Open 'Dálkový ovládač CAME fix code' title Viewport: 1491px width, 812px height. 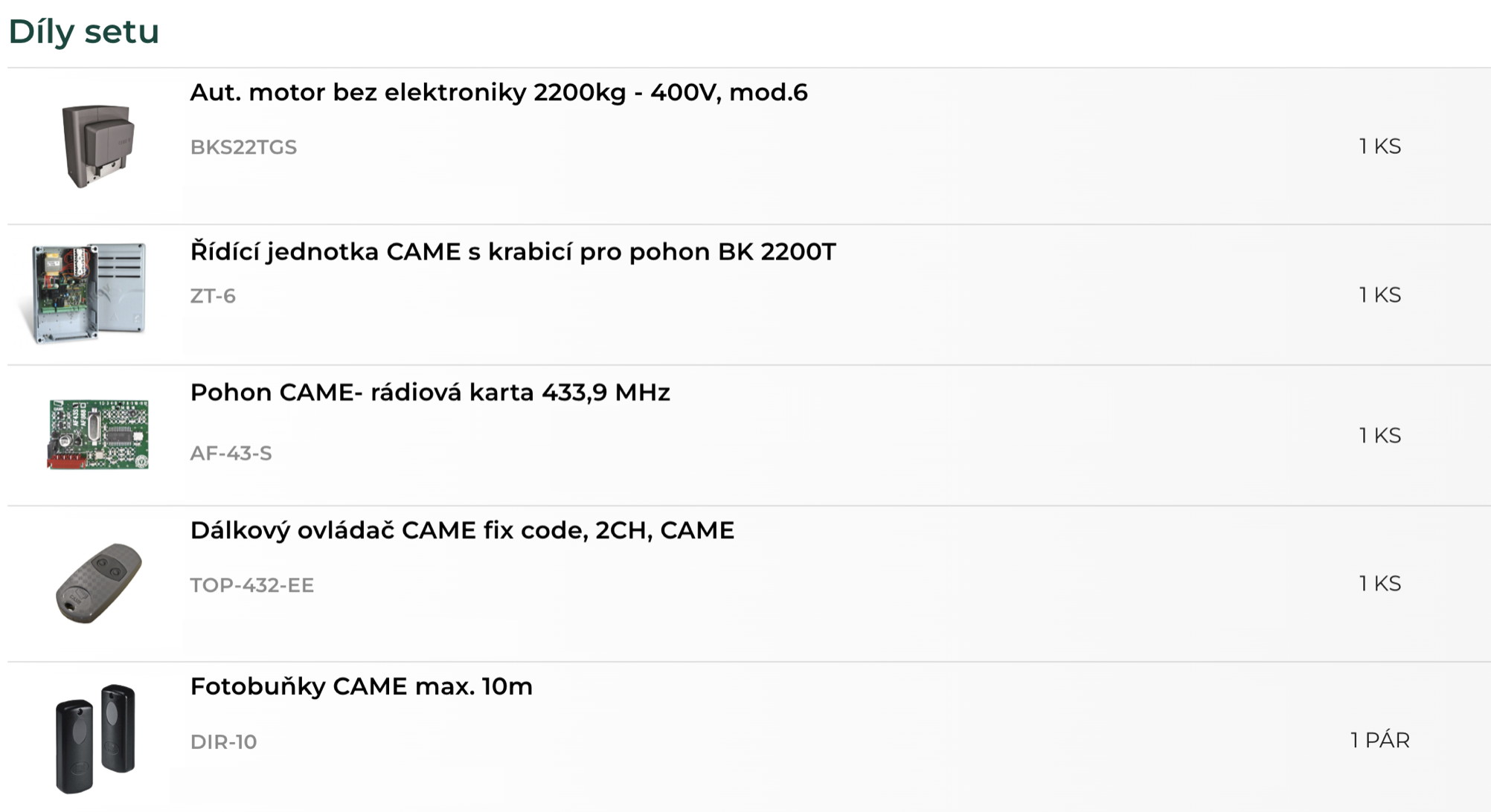tap(462, 530)
